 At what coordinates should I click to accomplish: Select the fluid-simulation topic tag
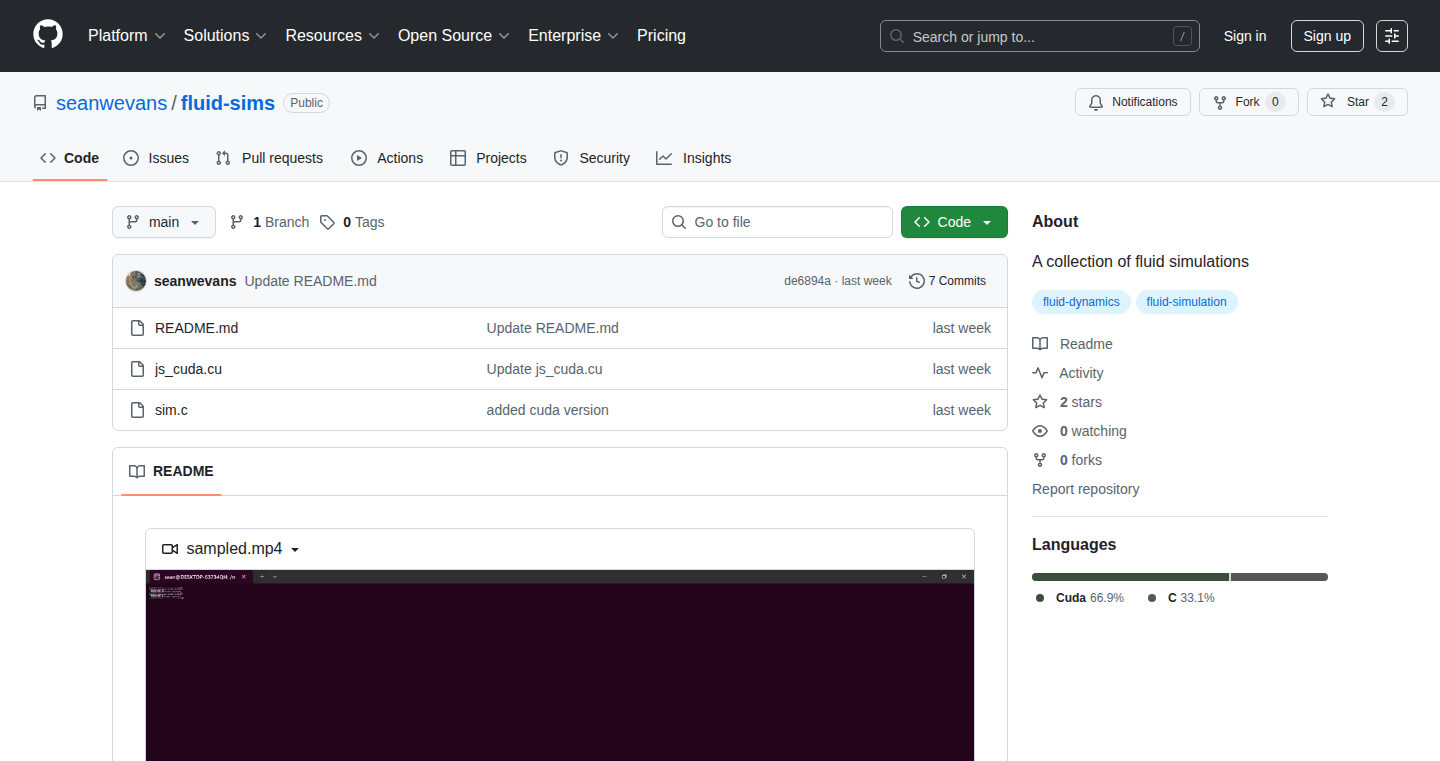[1186, 302]
